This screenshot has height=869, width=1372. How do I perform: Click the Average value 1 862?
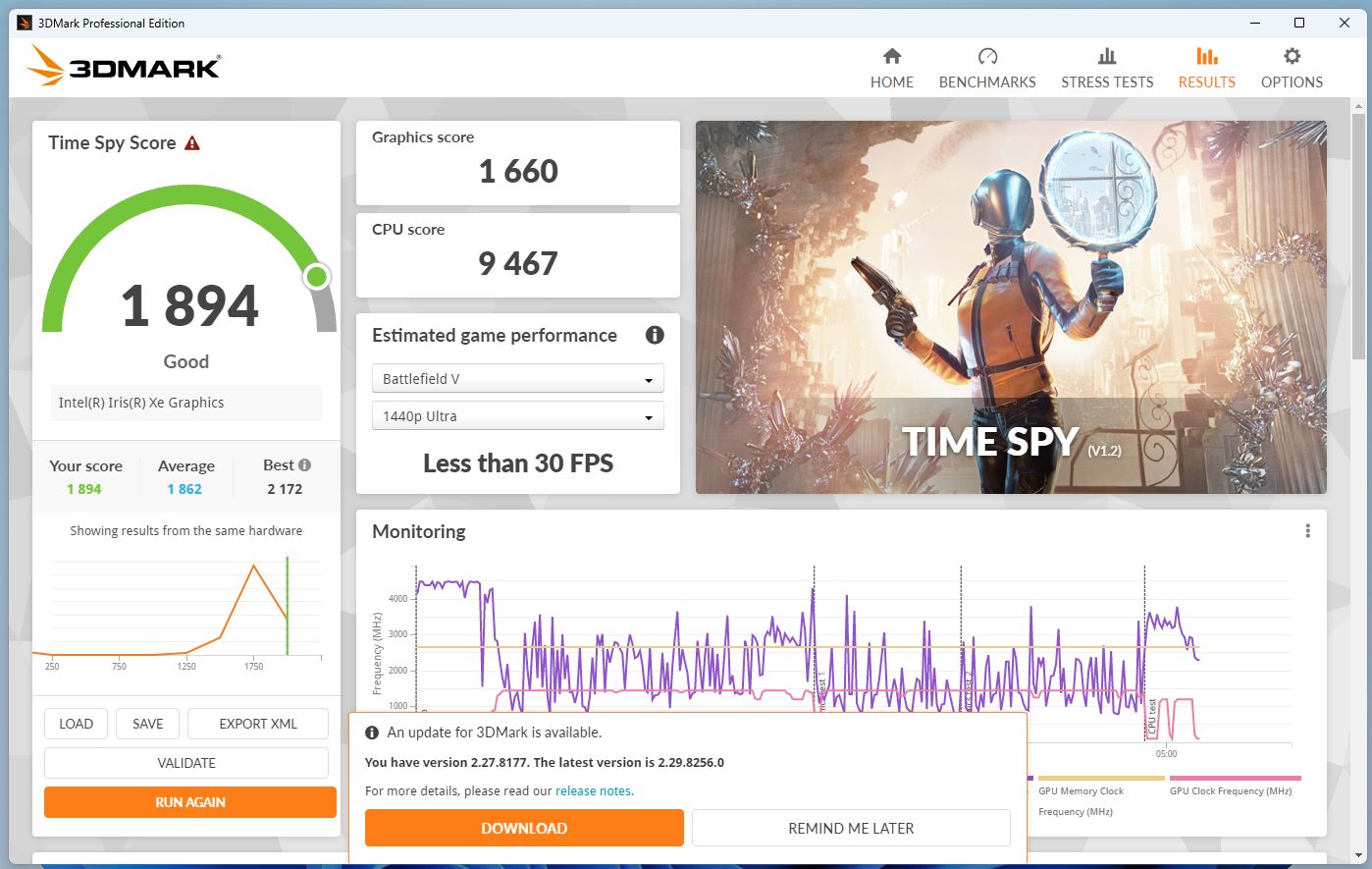pyautogui.click(x=185, y=489)
